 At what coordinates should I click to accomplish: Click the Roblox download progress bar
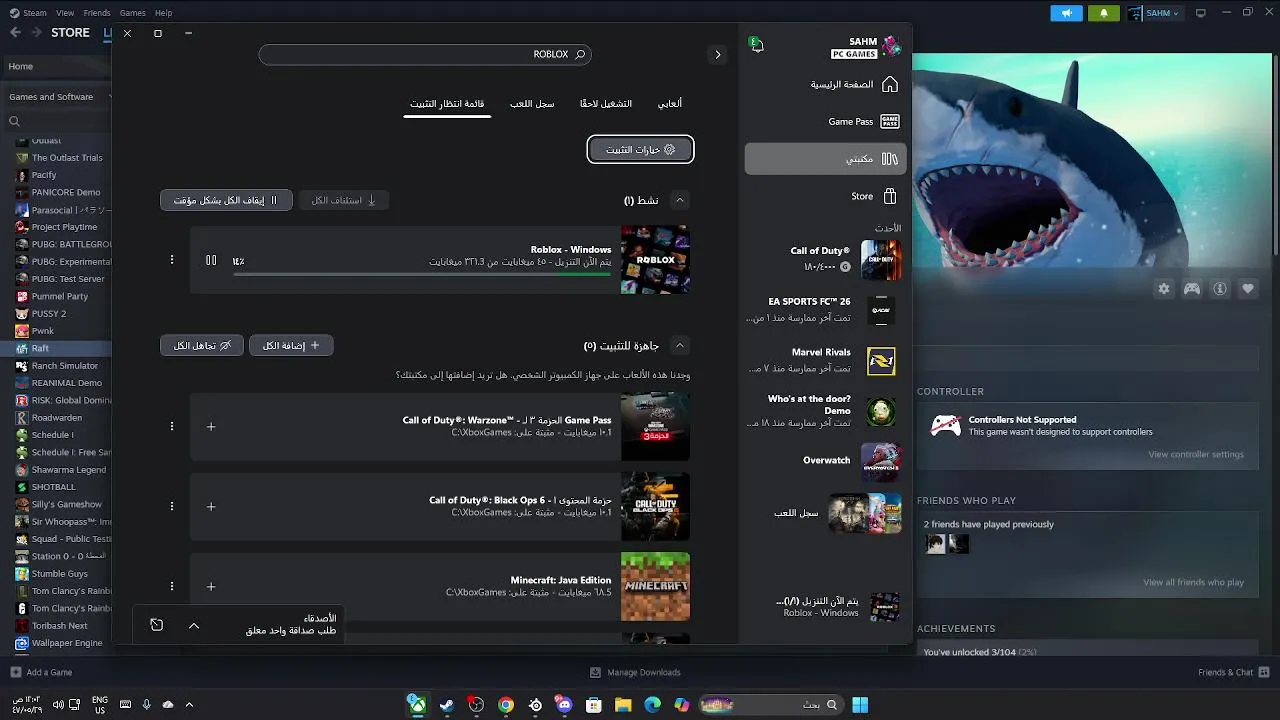[422, 273]
